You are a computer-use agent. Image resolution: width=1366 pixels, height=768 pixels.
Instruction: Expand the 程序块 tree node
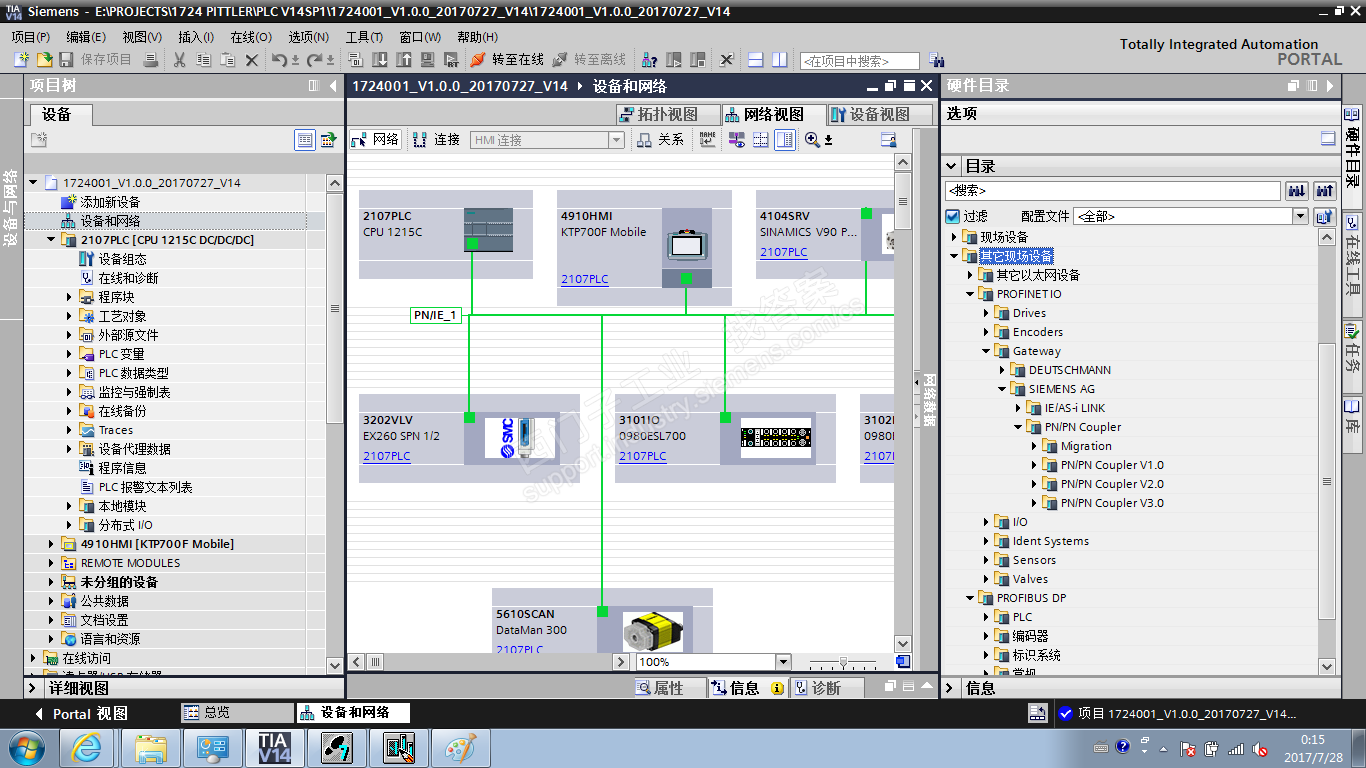pos(70,297)
